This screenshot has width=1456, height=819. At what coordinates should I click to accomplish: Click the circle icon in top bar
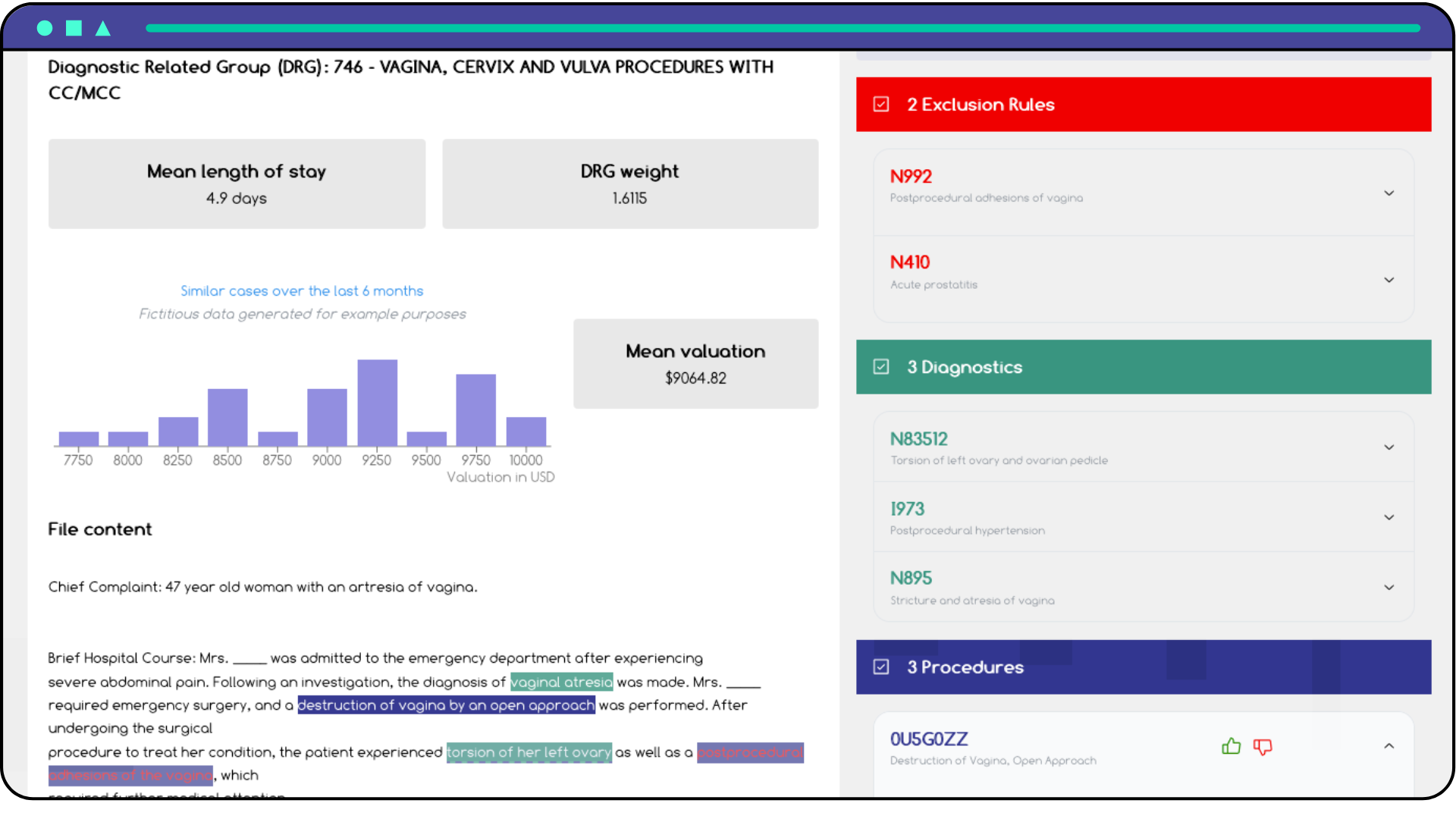[45, 28]
